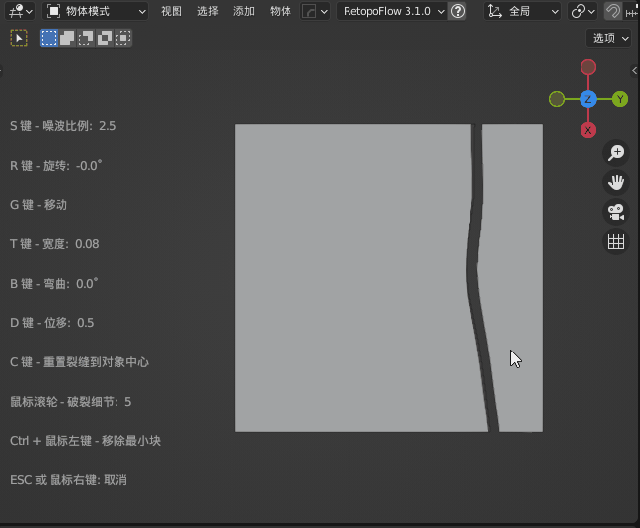640x528 pixels.
Task: Click the 'G 键 - 移动' text
Action: (38, 205)
